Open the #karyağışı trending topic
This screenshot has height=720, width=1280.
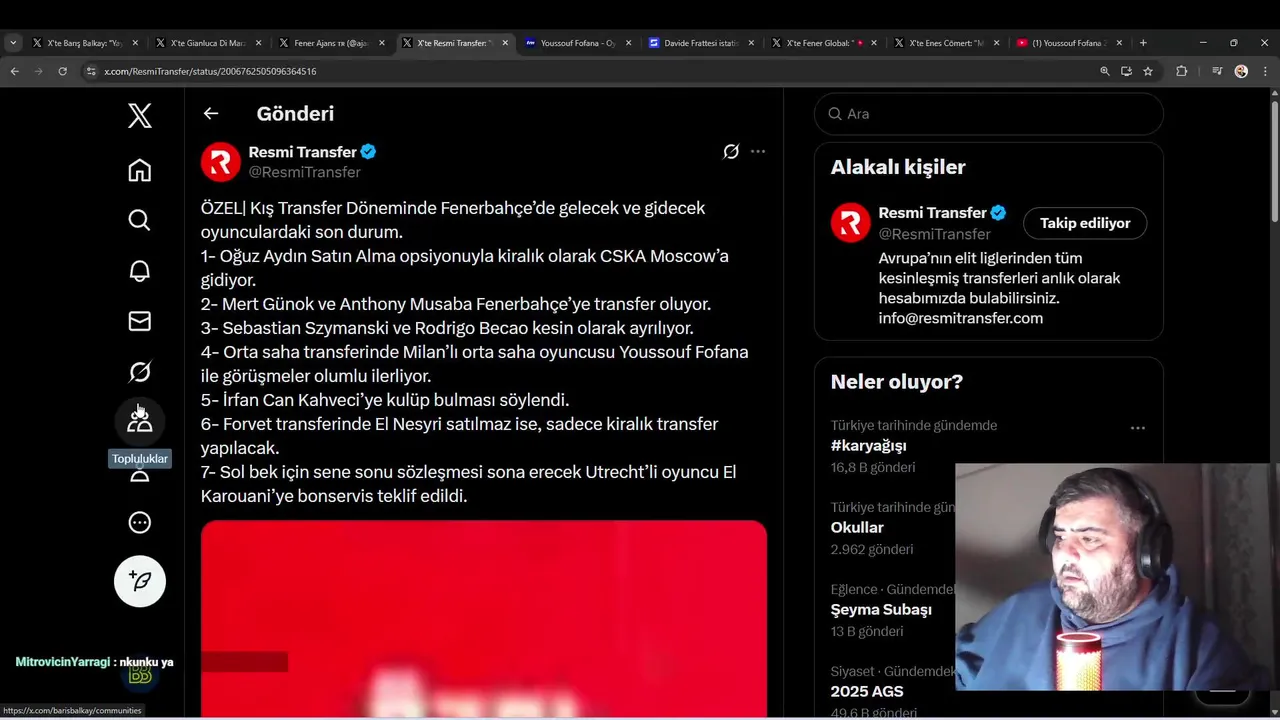pos(869,446)
